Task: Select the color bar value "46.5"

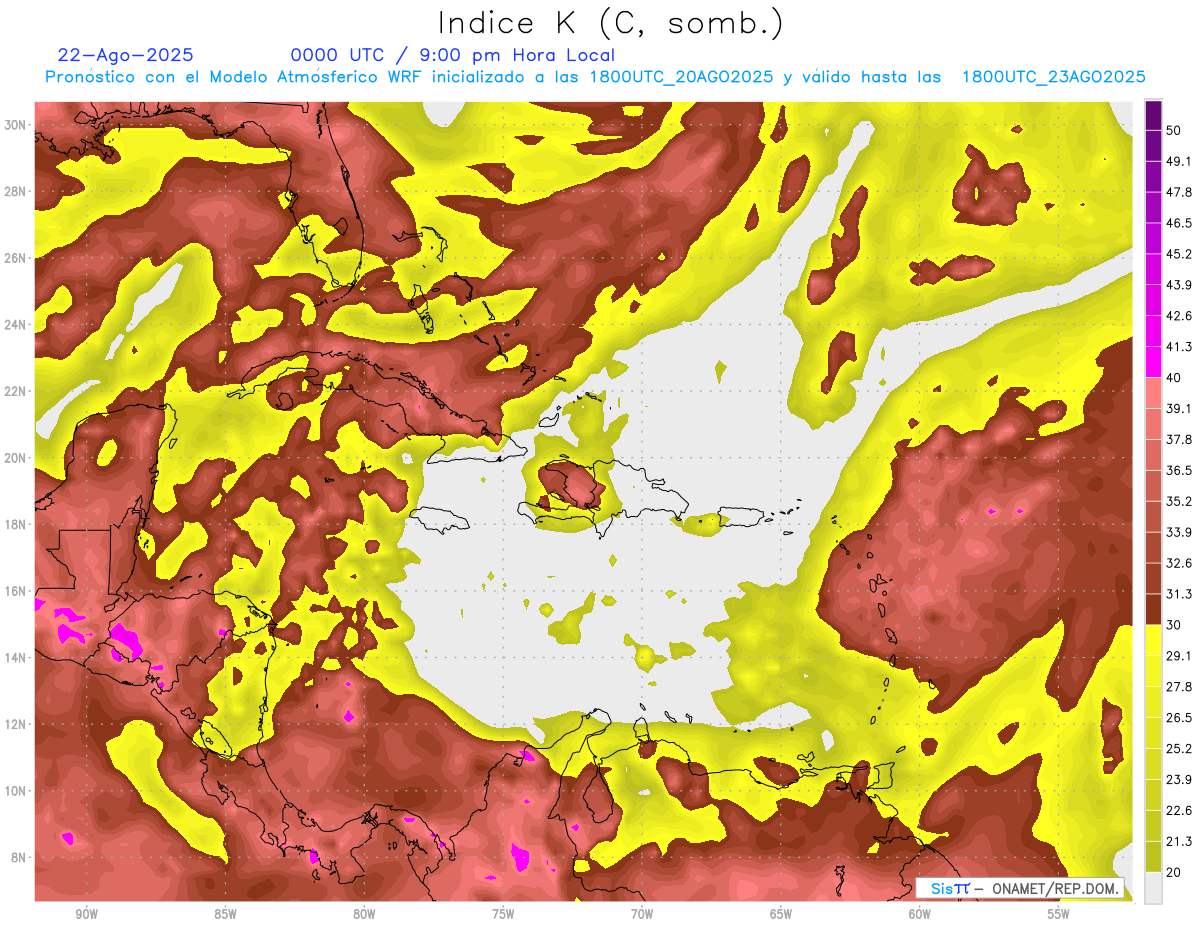Action: 1179,223
